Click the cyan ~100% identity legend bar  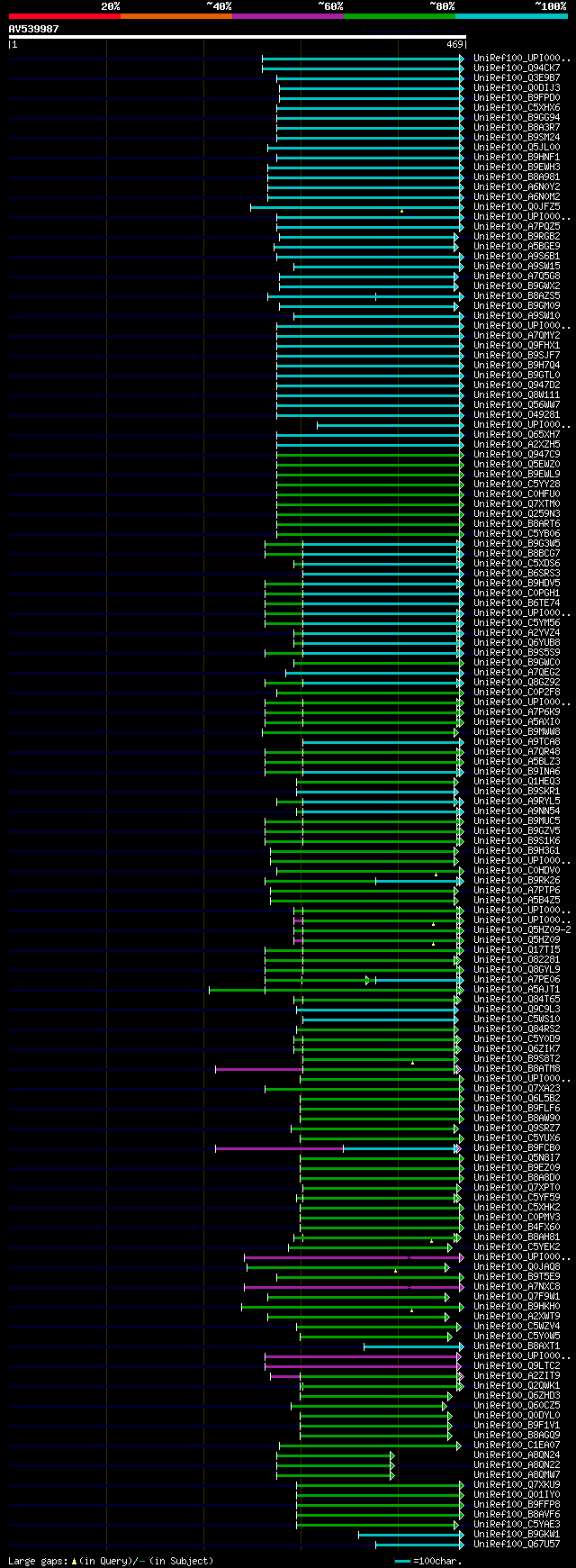(511, 16)
